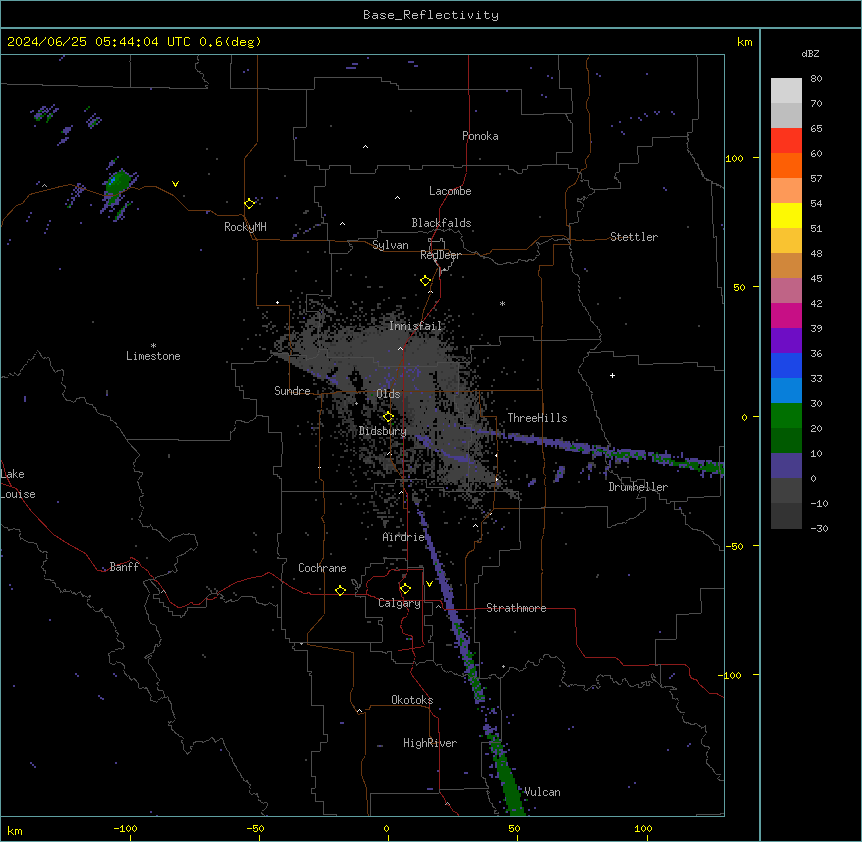Click the asterisk marker above Limestone
This screenshot has height=842, width=862.
point(153,346)
